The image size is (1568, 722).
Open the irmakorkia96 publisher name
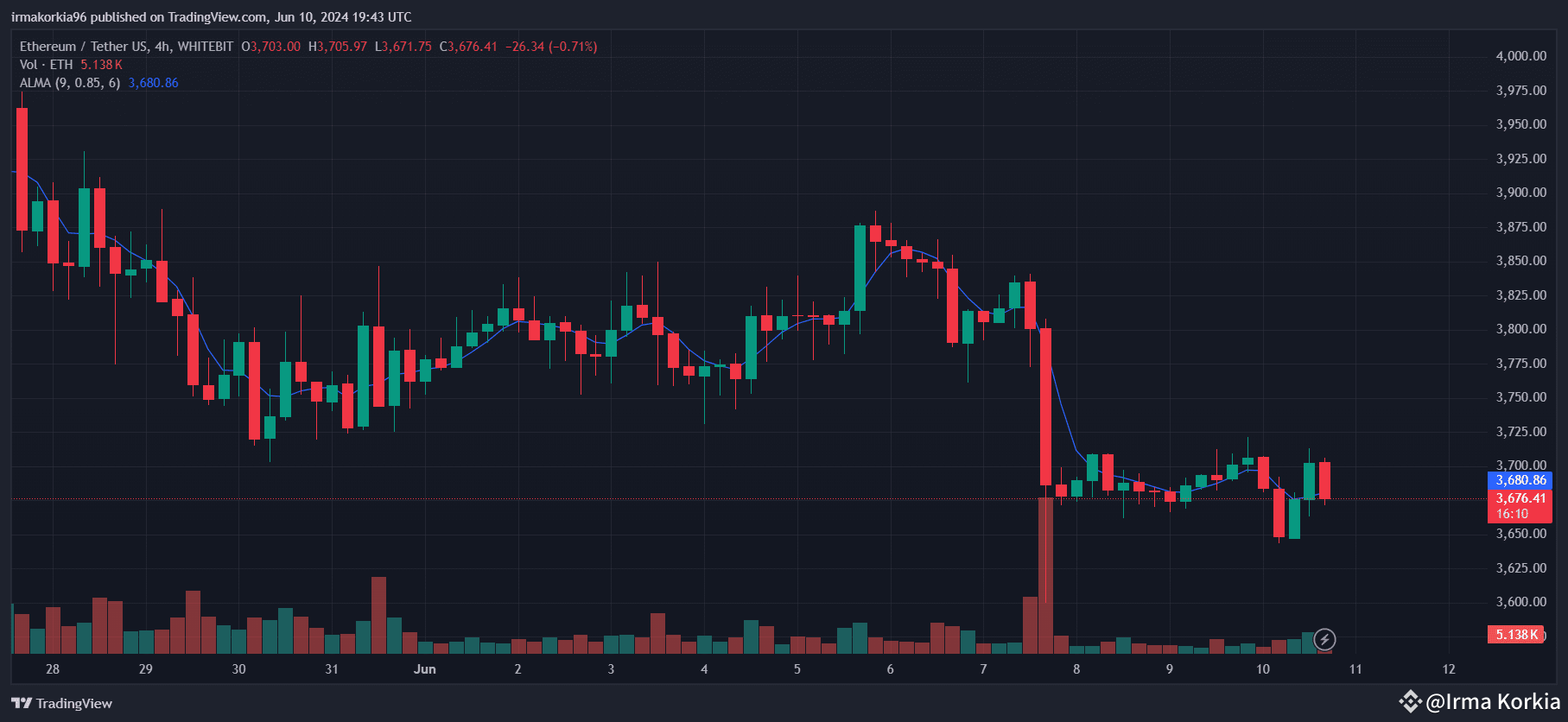[48, 17]
